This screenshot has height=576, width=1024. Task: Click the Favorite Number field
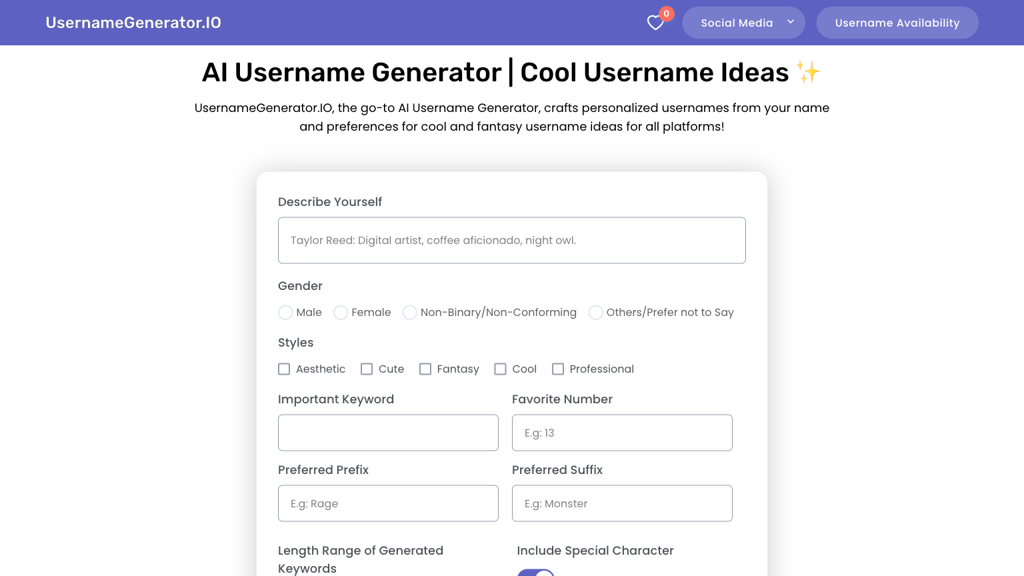tap(622, 432)
